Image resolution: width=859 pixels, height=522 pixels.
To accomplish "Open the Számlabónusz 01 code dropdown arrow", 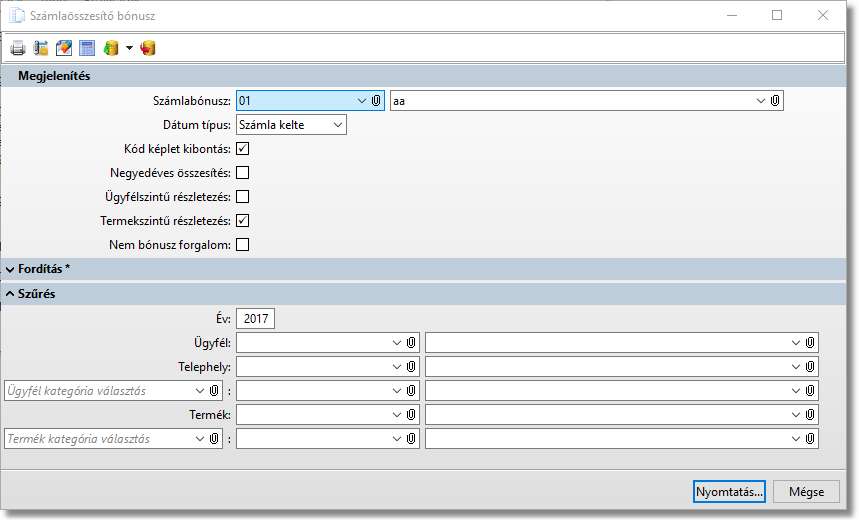I will 362,101.
